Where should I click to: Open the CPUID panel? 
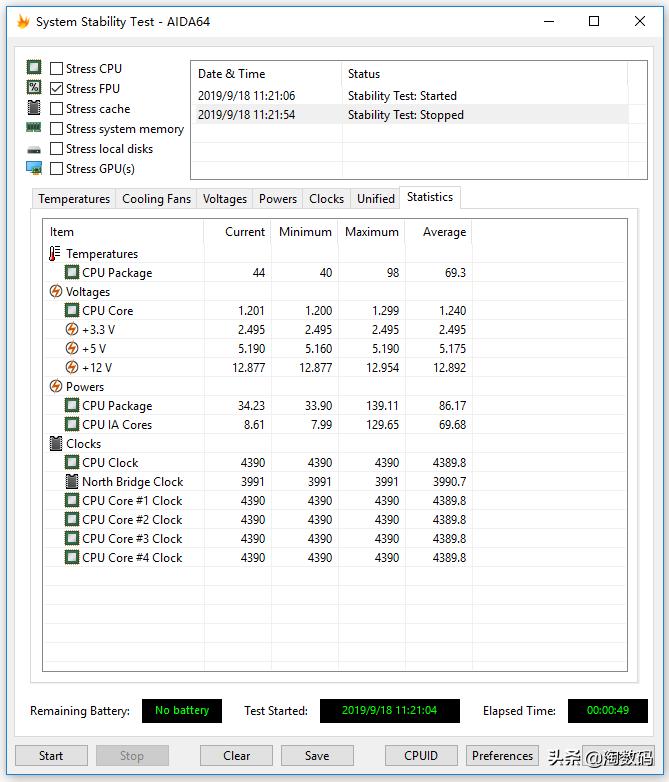click(421, 756)
